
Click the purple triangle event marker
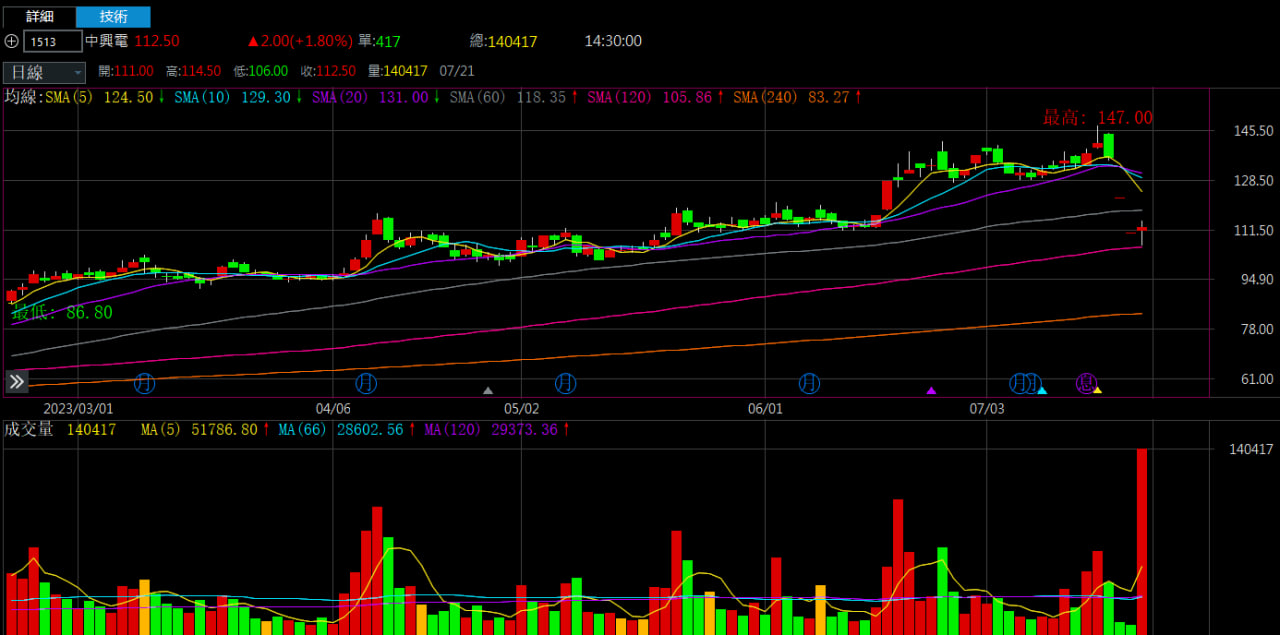click(931, 390)
